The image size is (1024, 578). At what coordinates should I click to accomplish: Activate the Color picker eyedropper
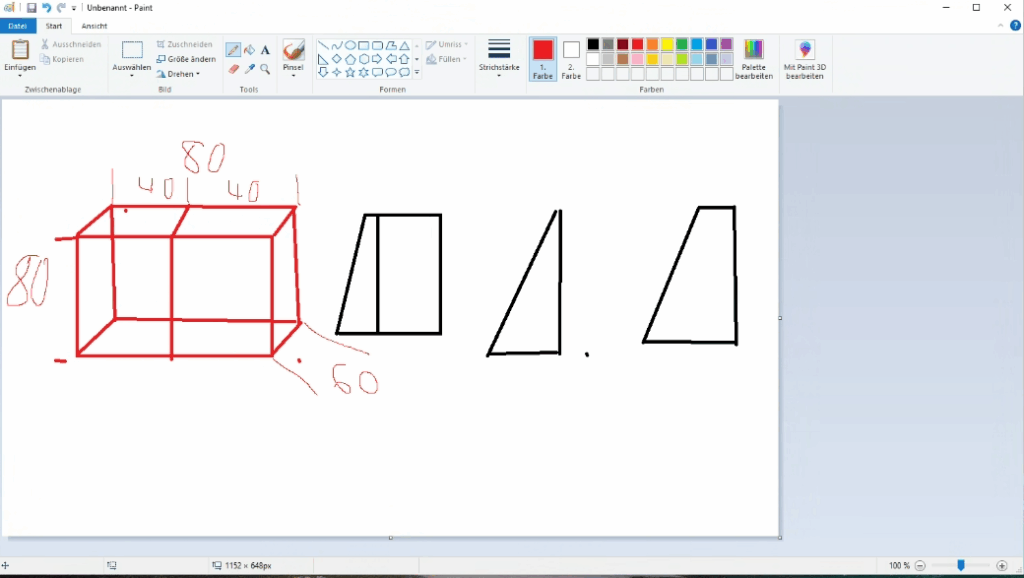249,70
